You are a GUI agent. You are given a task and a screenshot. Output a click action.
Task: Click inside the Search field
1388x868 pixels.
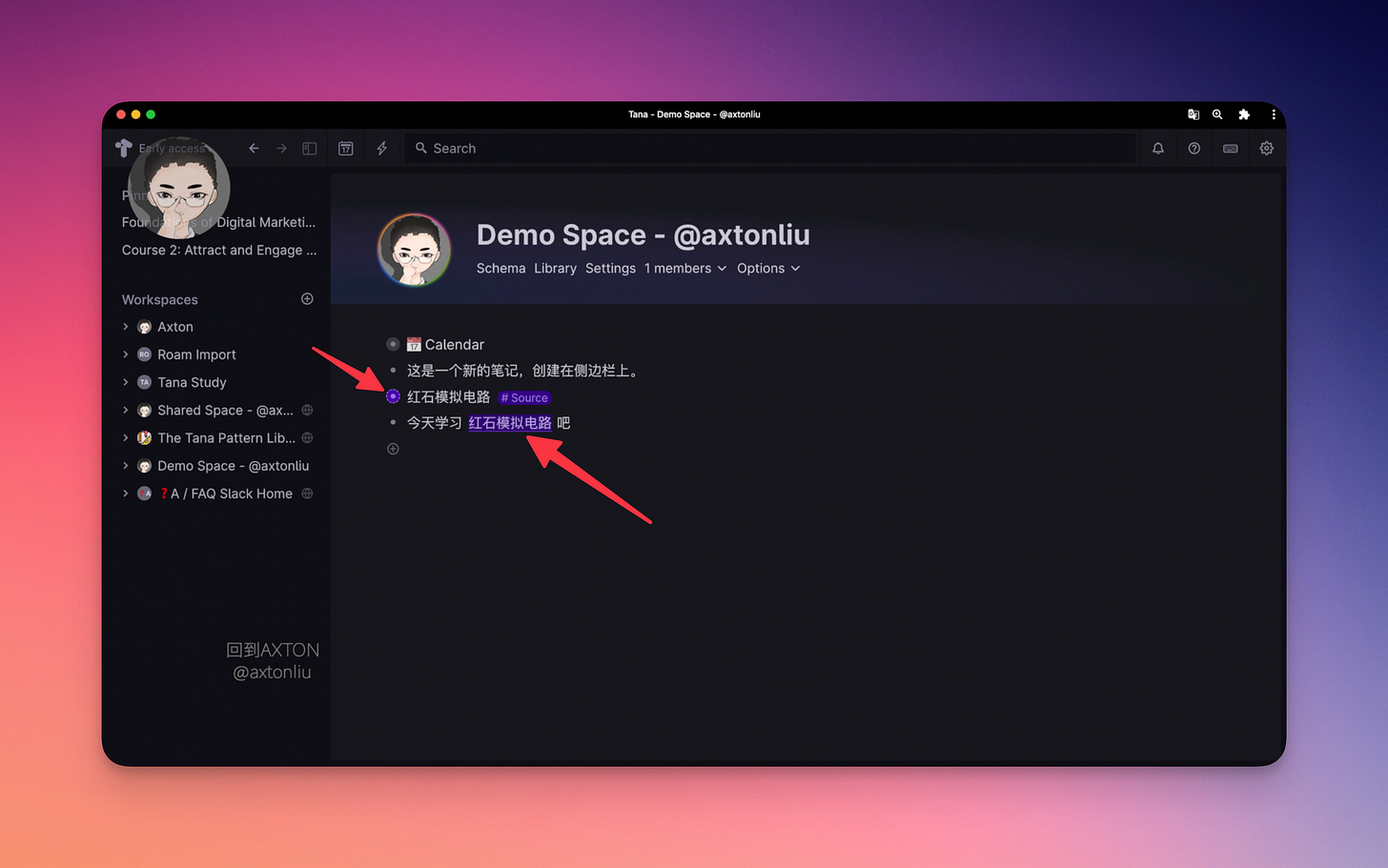click(x=769, y=149)
